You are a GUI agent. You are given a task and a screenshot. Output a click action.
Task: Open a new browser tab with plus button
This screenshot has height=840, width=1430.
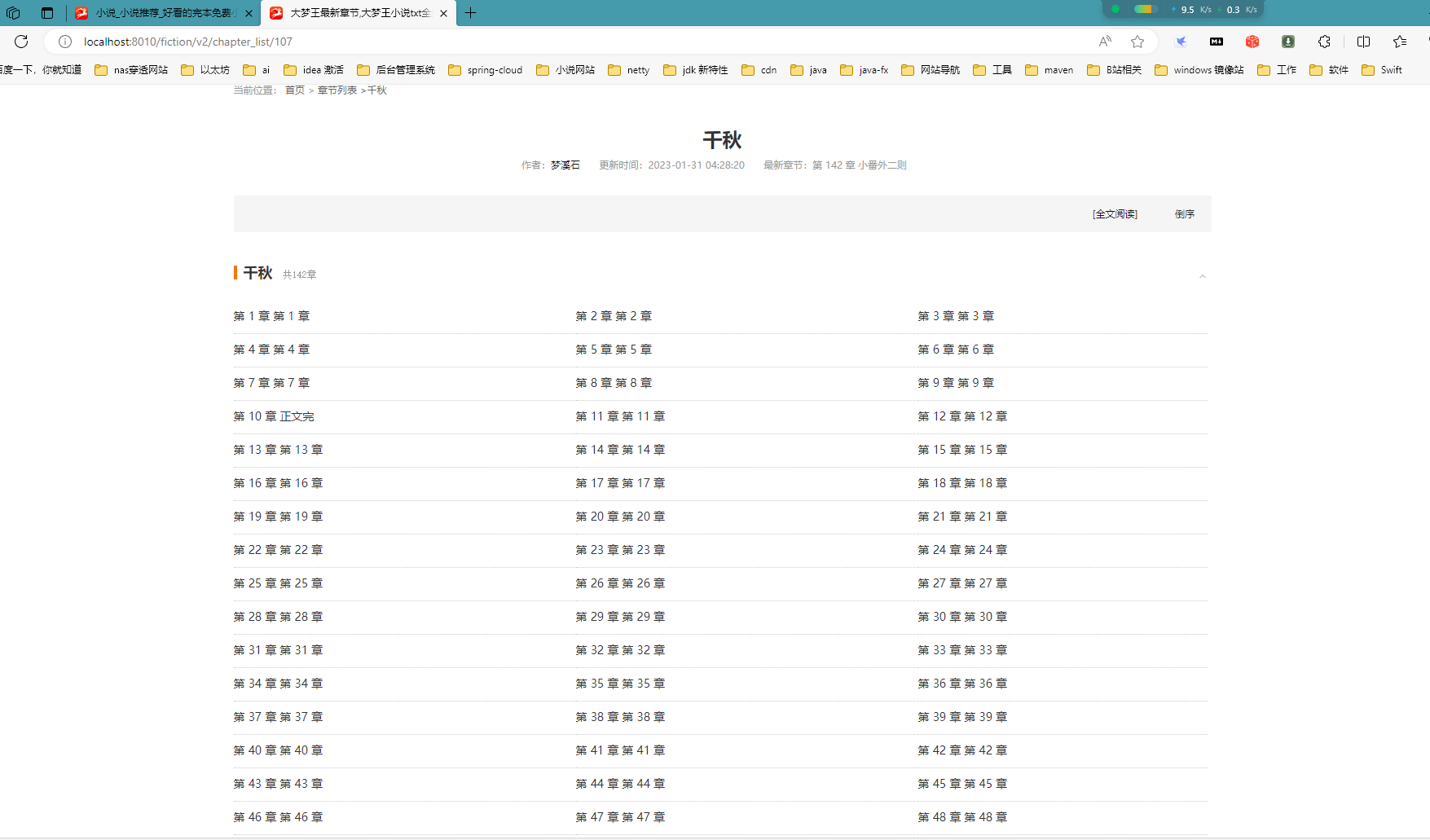471,13
